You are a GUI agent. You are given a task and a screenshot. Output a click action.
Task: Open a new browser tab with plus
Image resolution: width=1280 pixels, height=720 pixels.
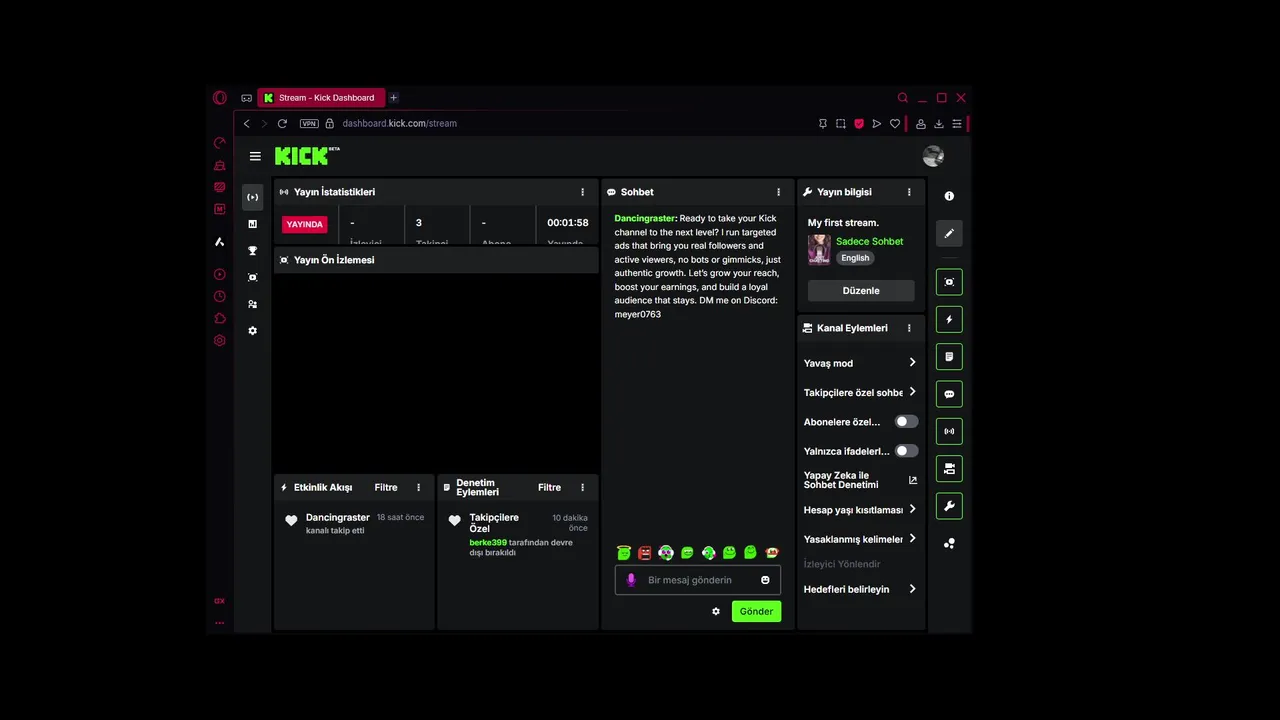click(x=394, y=98)
